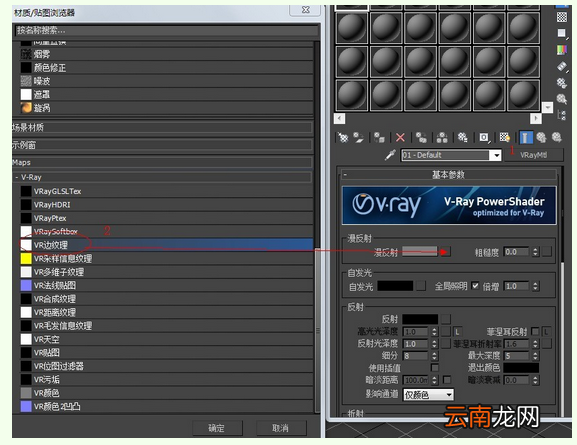Select the VRayHDRI map entry
This screenshot has height=445, width=577.
(166, 205)
